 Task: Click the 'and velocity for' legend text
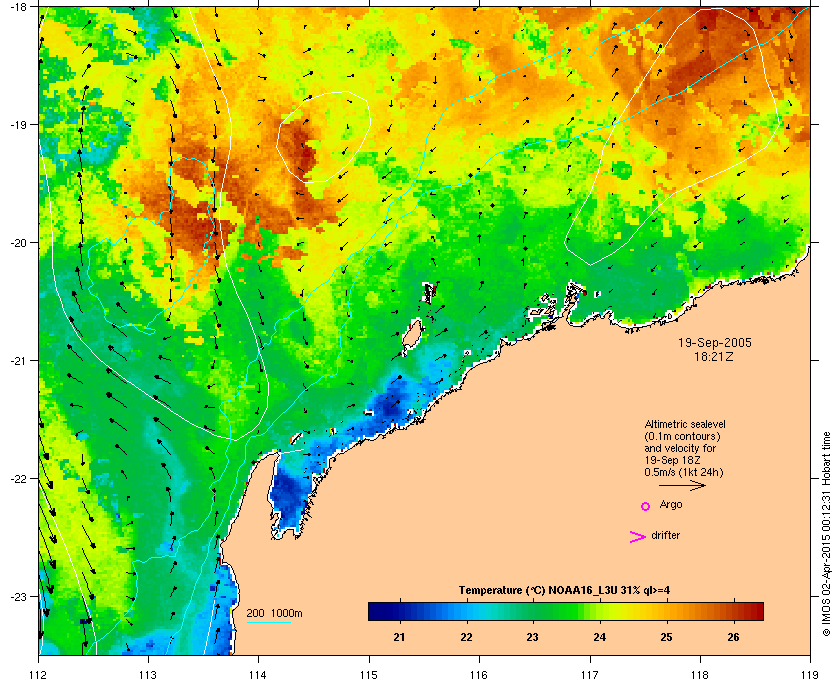pos(680,448)
